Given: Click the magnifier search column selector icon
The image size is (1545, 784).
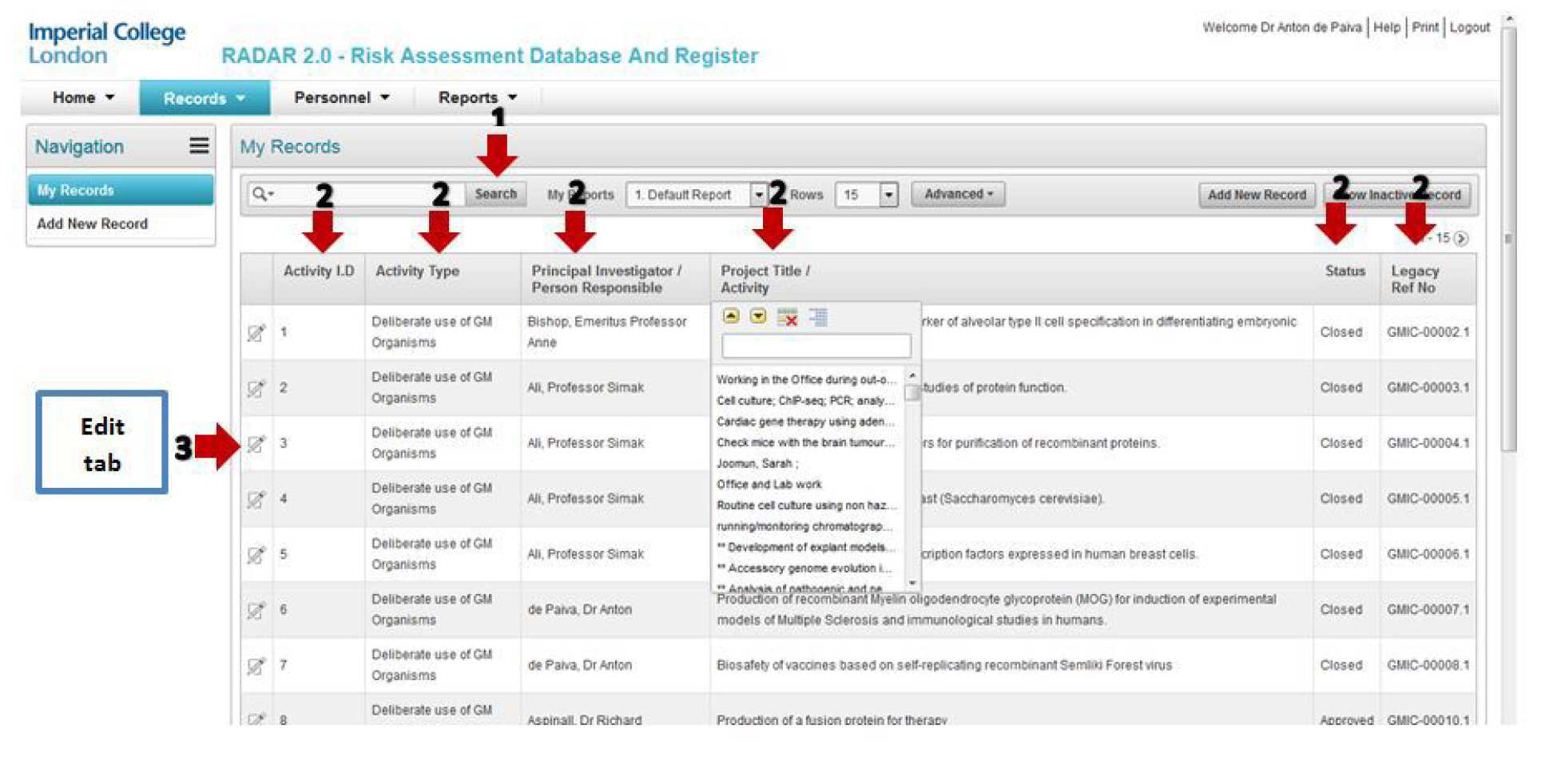Looking at the screenshot, I should (262, 194).
